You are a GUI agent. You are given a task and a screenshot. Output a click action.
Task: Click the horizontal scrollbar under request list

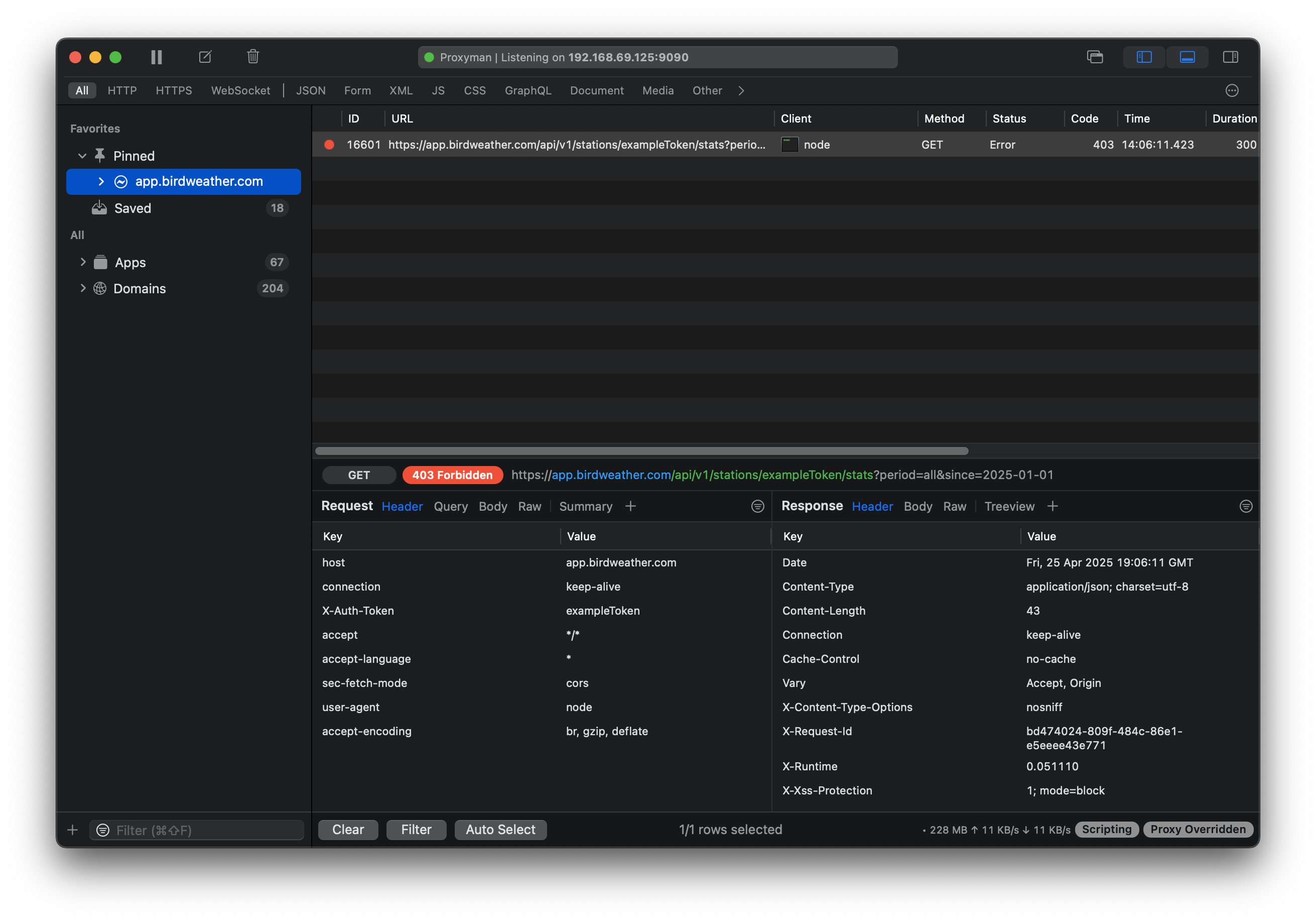tap(641, 451)
